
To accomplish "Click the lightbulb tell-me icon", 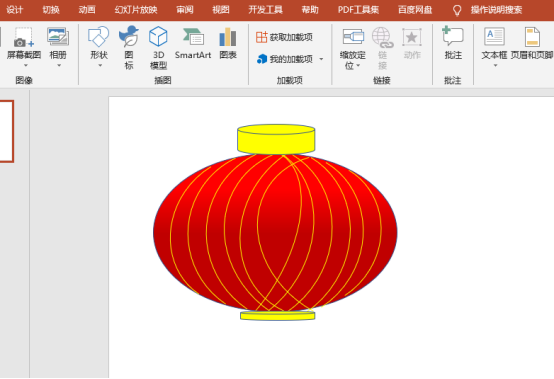I will pyautogui.click(x=457, y=10).
